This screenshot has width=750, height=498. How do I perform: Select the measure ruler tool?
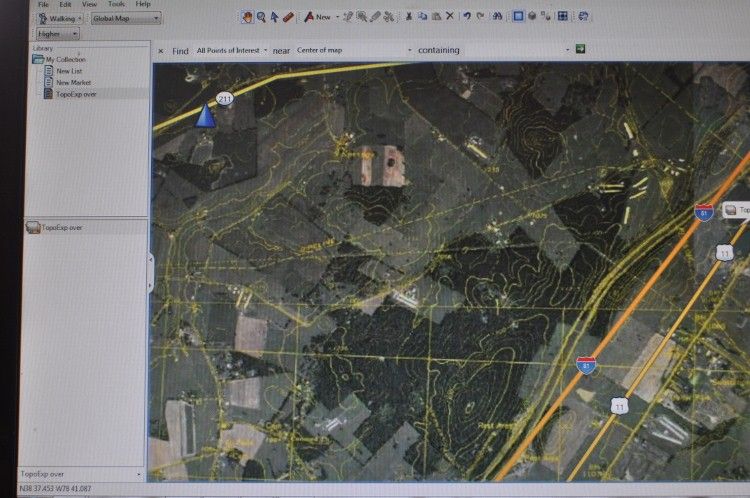click(288, 17)
